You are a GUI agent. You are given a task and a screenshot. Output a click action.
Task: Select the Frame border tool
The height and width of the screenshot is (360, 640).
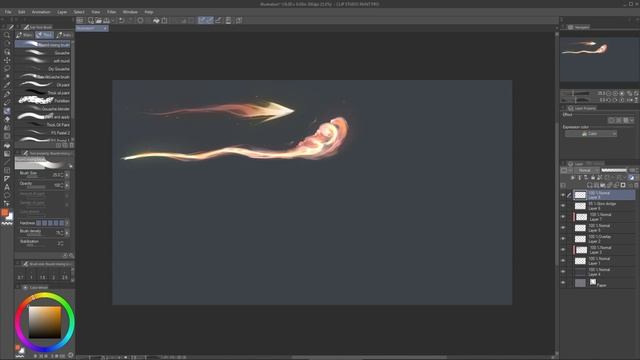click(7, 170)
